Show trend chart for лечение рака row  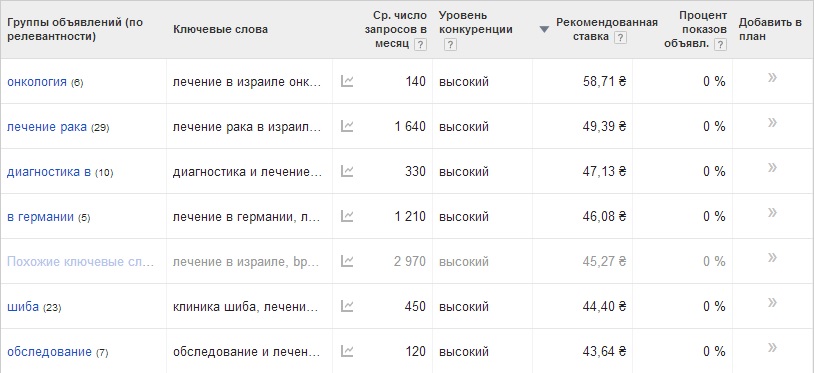coord(347,126)
